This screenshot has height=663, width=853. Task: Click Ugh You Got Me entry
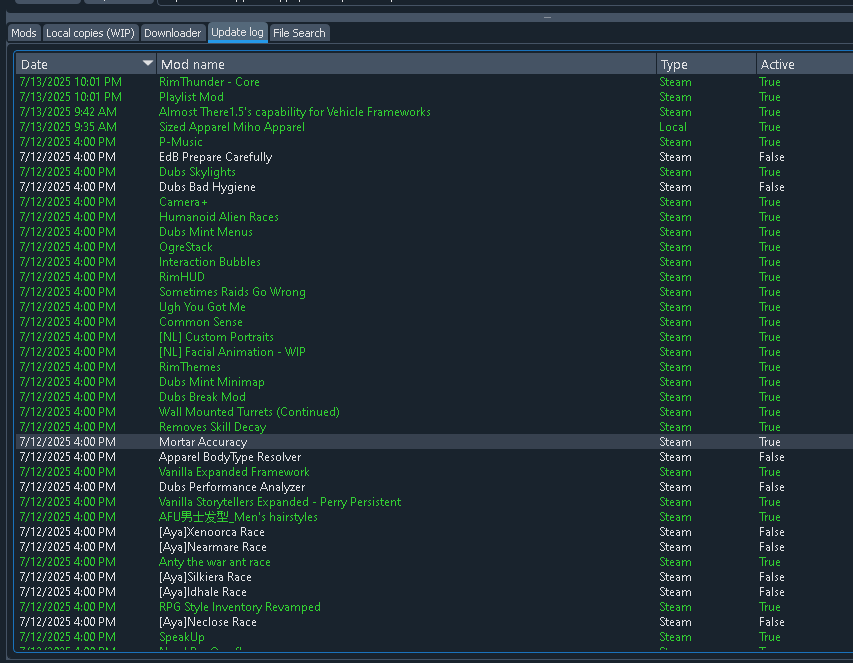click(x=202, y=307)
